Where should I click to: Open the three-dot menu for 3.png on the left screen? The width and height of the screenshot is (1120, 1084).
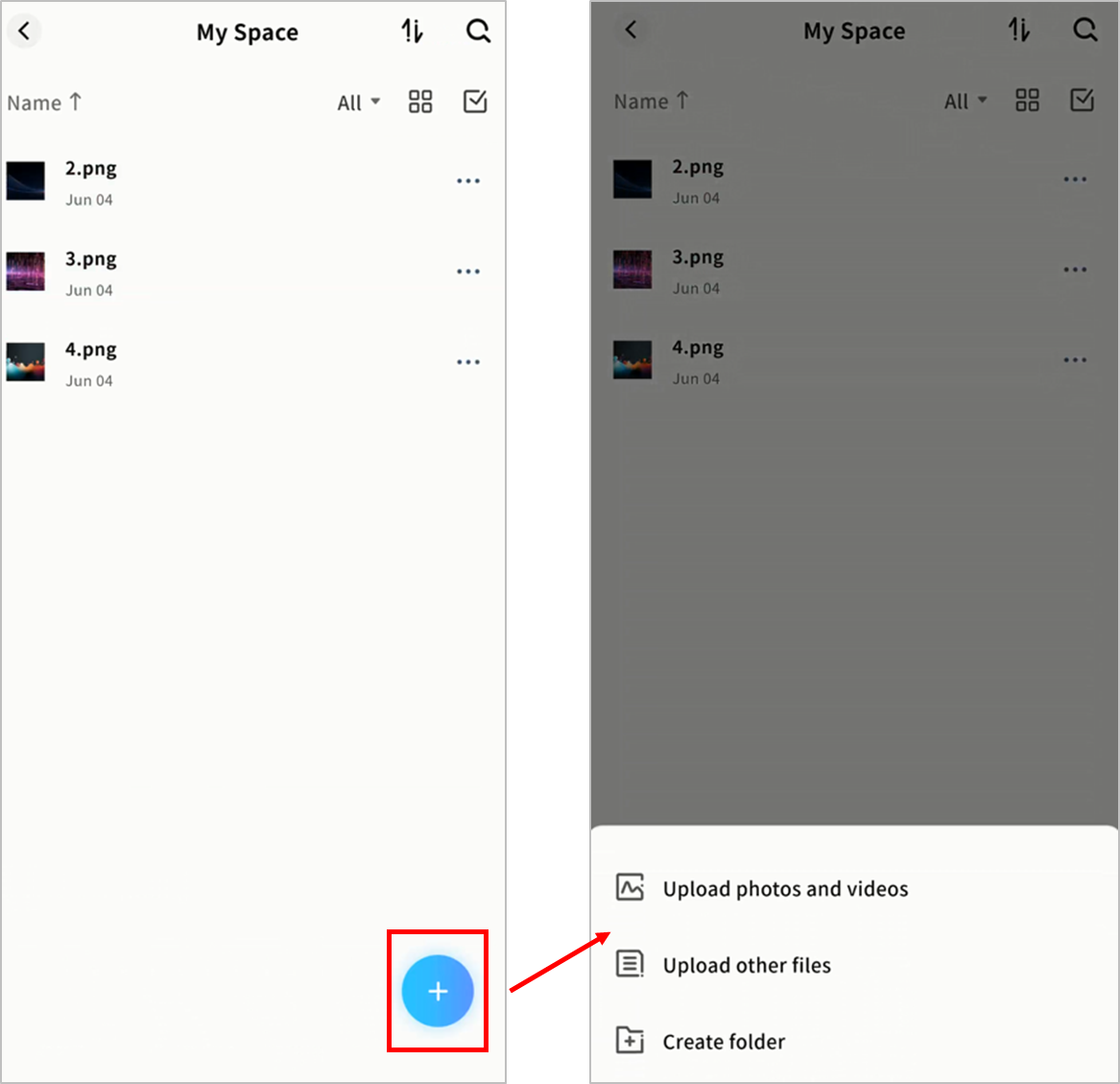pos(468,272)
